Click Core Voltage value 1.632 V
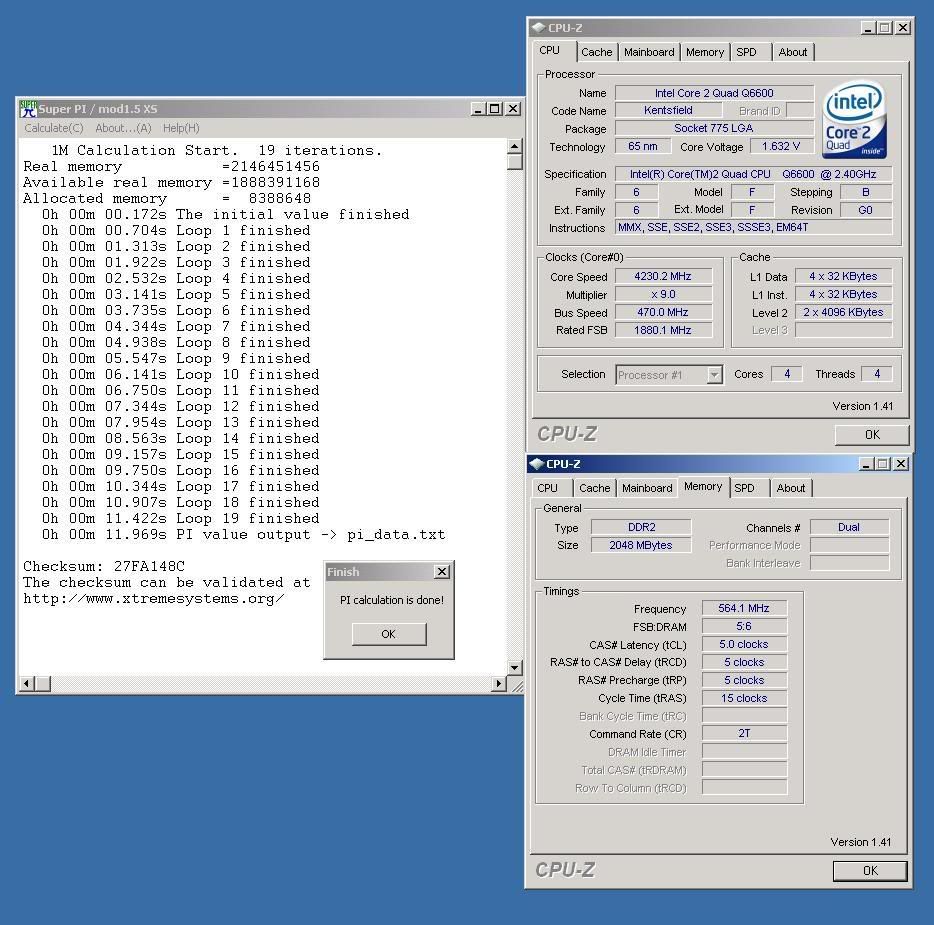Image resolution: width=934 pixels, height=925 pixels. pyautogui.click(x=781, y=147)
